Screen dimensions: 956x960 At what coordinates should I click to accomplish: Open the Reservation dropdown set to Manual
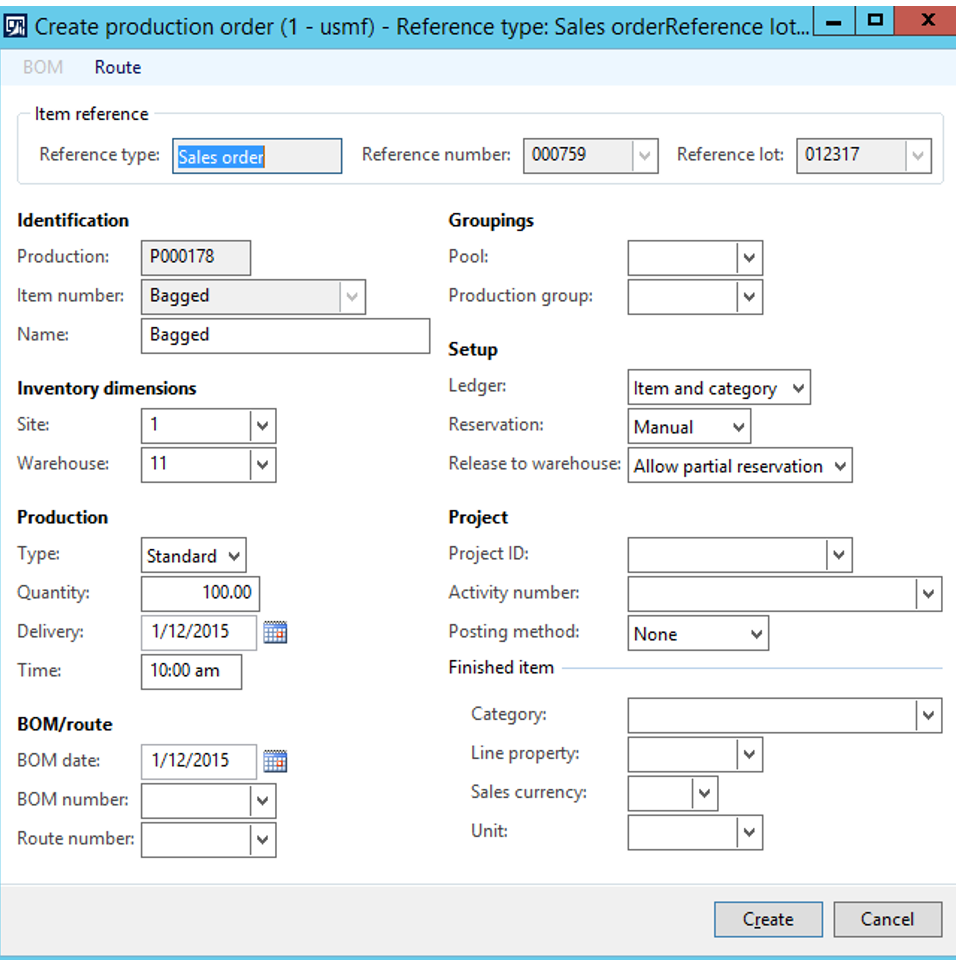point(737,426)
